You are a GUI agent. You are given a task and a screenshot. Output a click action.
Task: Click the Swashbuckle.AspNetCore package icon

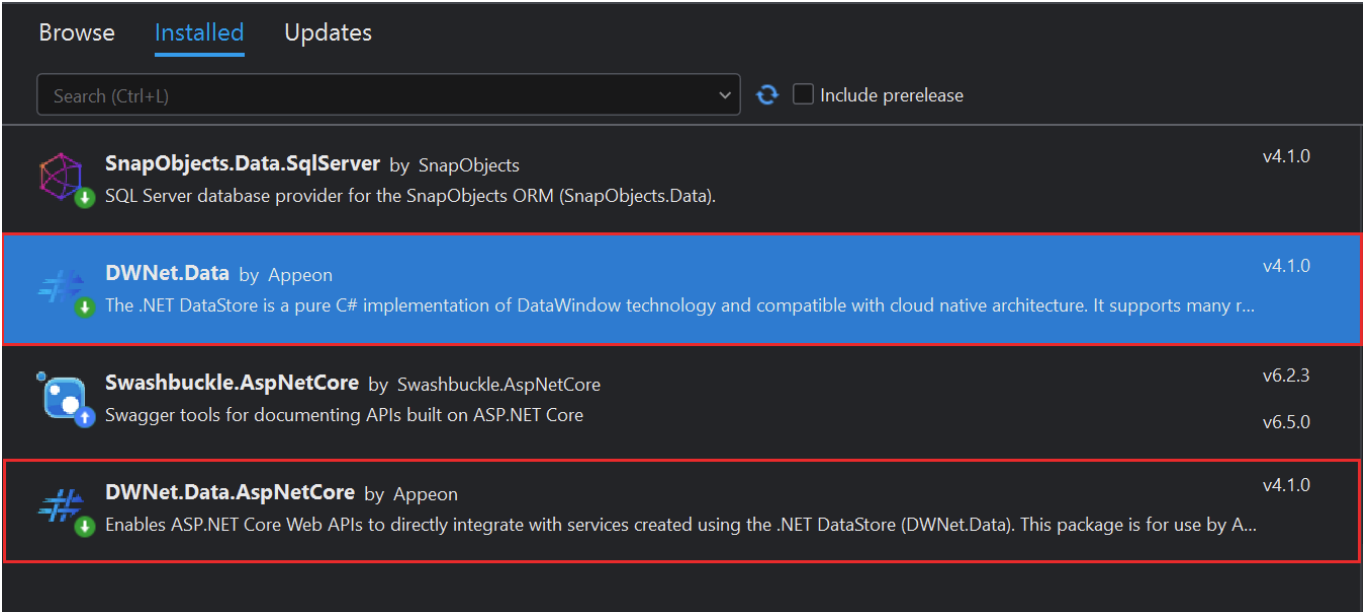[64, 398]
